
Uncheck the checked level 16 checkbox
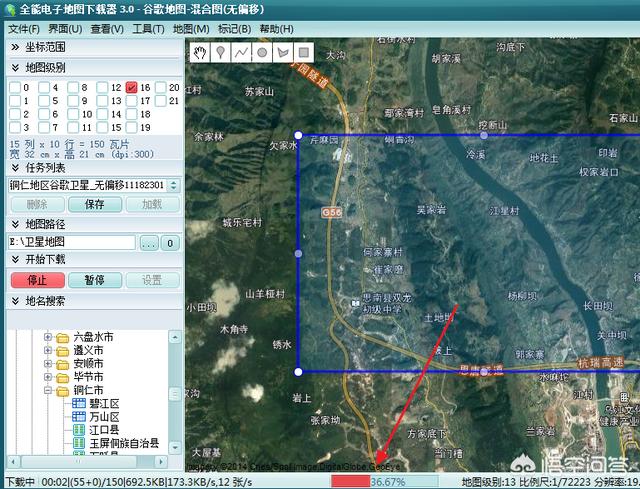point(131,87)
